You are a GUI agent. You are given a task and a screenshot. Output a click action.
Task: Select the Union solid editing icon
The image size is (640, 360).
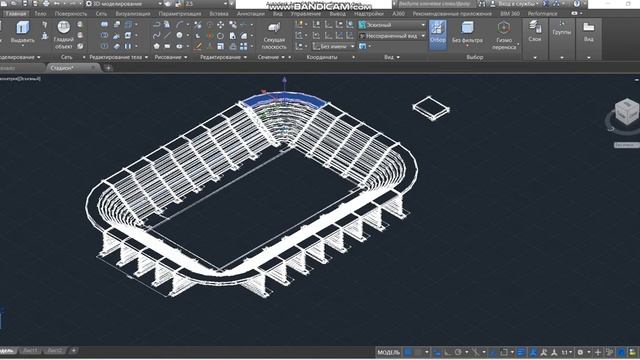[x=104, y=24]
